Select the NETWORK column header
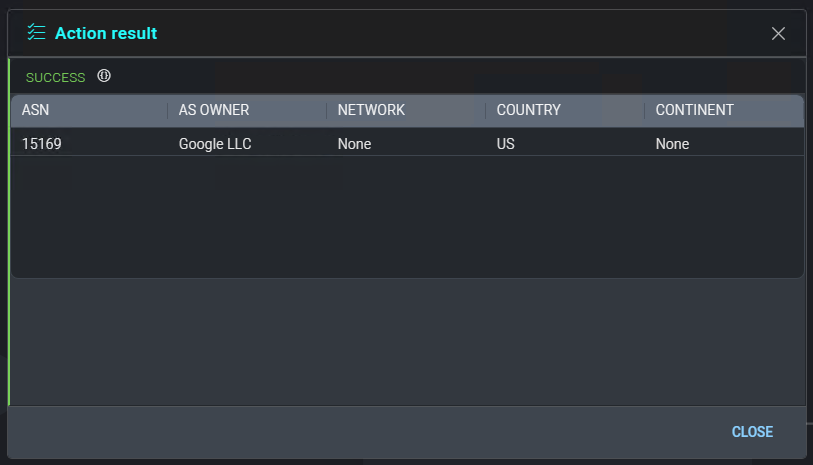Image resolution: width=813 pixels, height=465 pixels. click(371, 110)
